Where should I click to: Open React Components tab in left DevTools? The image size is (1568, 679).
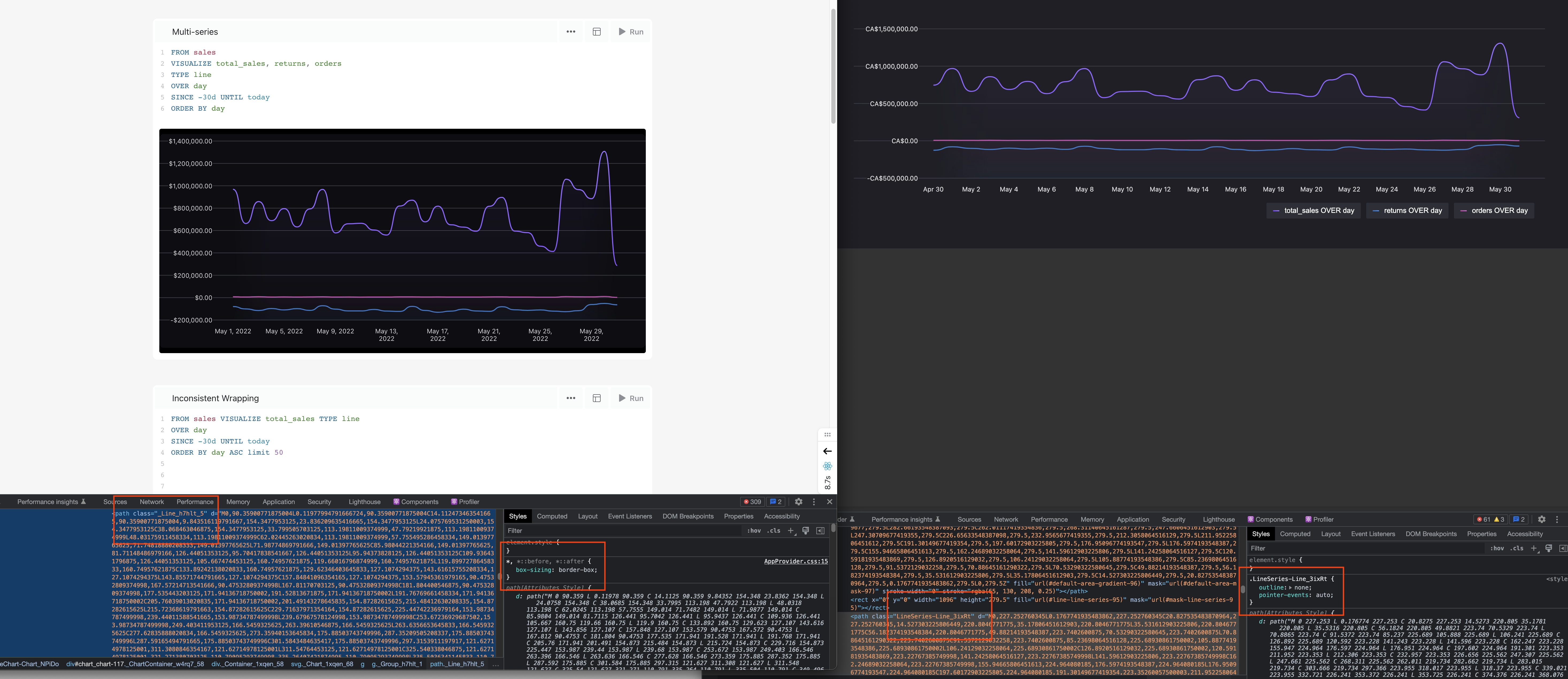click(x=416, y=501)
